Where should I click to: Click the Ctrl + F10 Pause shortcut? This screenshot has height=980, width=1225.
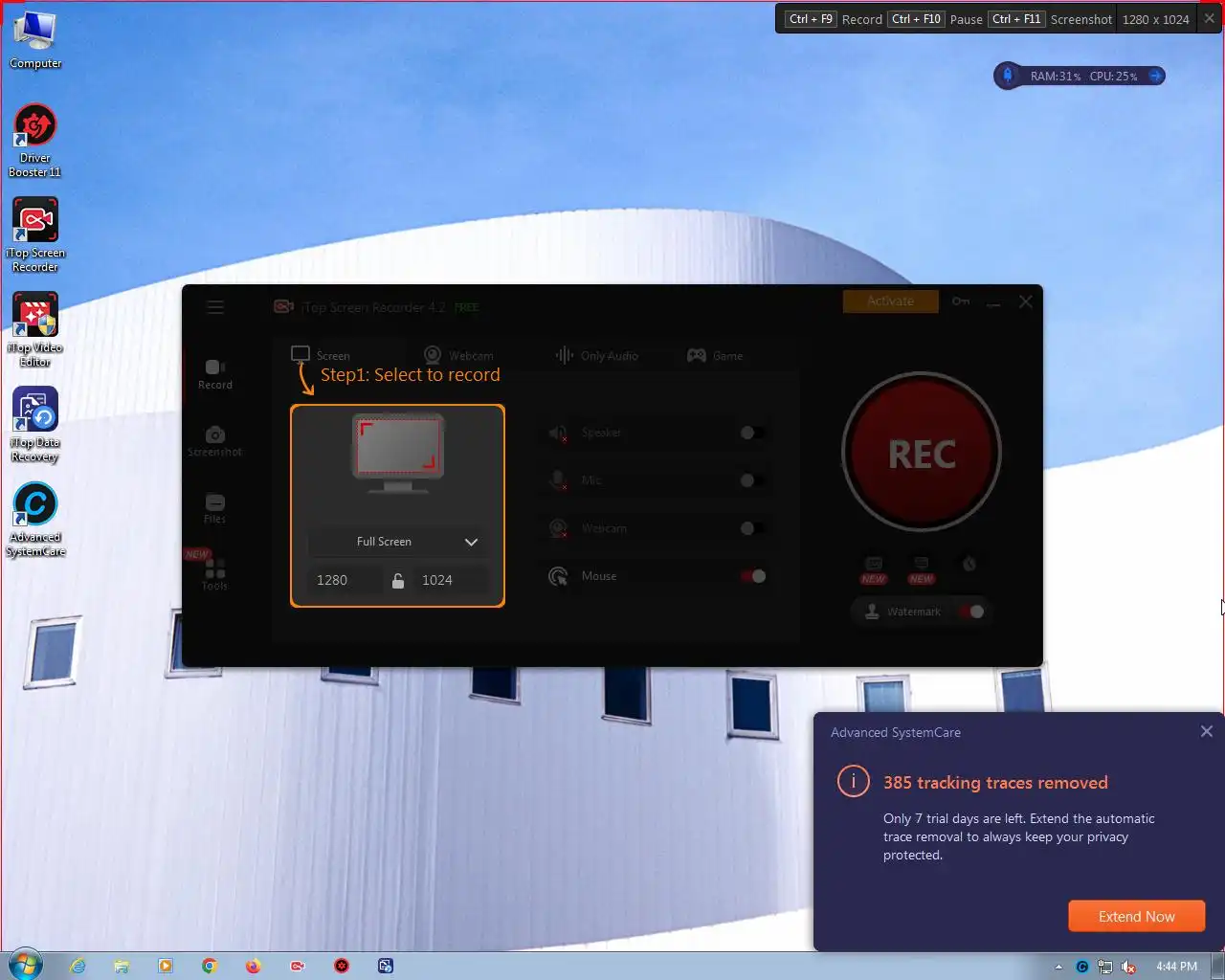pos(936,19)
